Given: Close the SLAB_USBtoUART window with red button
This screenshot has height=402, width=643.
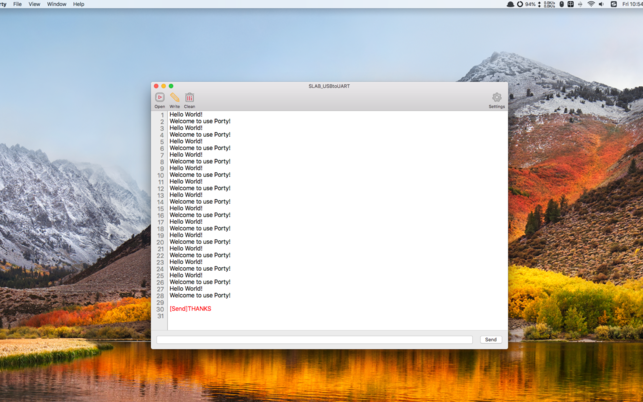Looking at the screenshot, I should click(156, 86).
